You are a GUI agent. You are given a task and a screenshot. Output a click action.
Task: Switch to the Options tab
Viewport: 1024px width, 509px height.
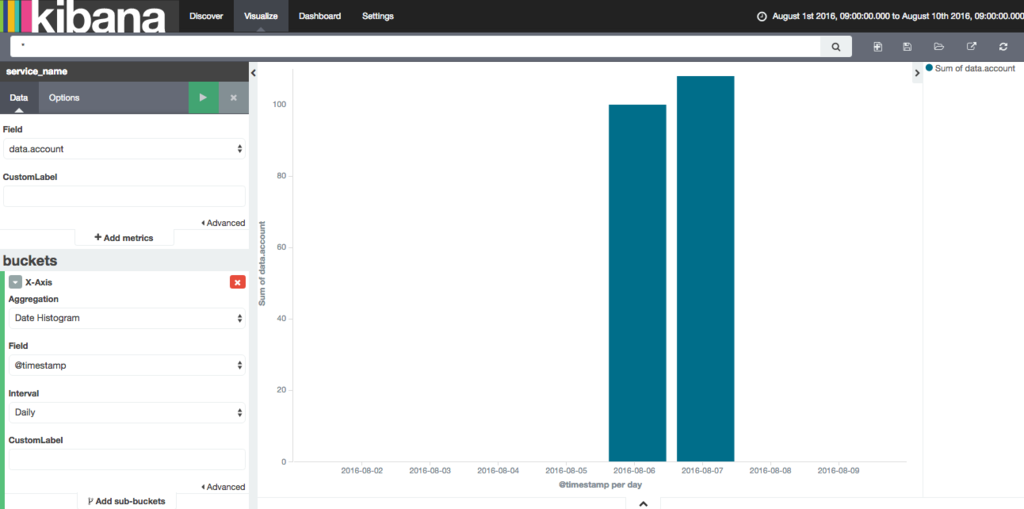coord(64,97)
